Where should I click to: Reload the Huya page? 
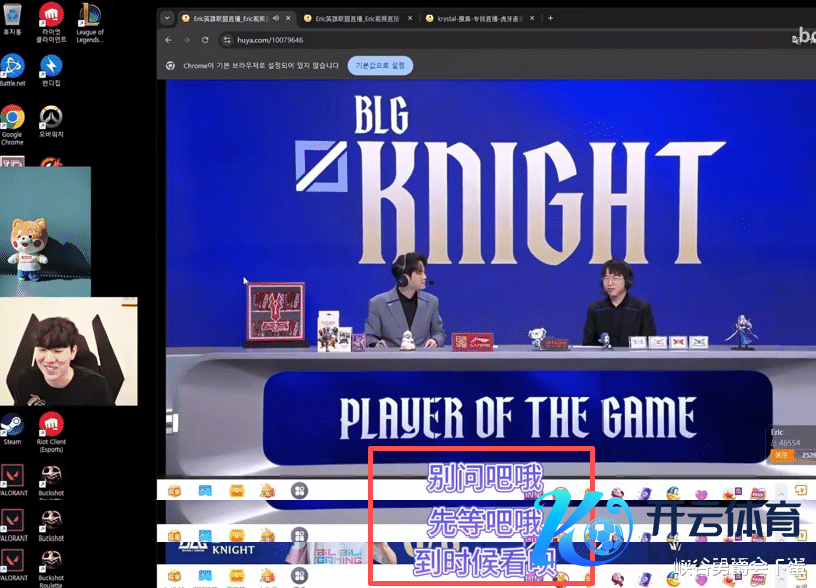205,39
